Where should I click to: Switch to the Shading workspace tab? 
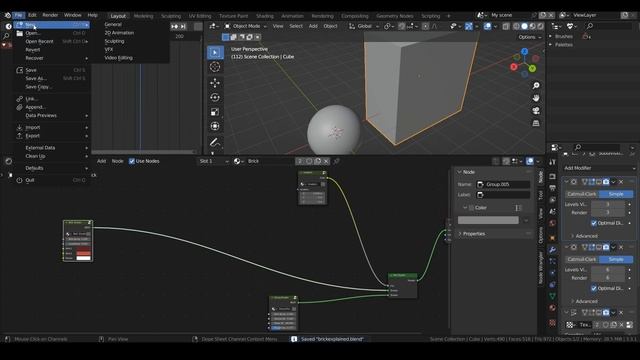click(x=264, y=16)
